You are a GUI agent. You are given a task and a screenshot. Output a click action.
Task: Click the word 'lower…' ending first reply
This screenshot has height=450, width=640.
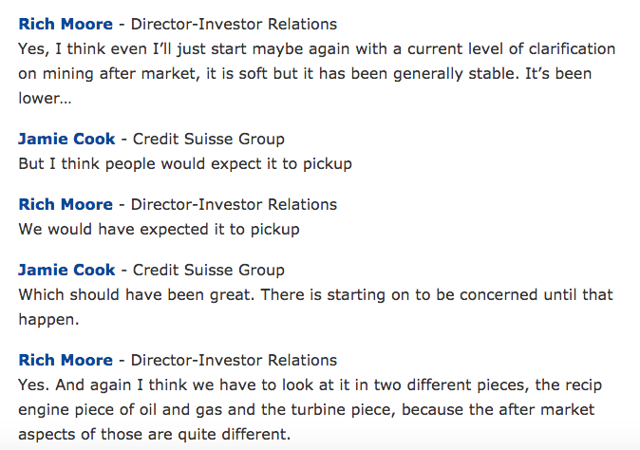(x=45, y=98)
